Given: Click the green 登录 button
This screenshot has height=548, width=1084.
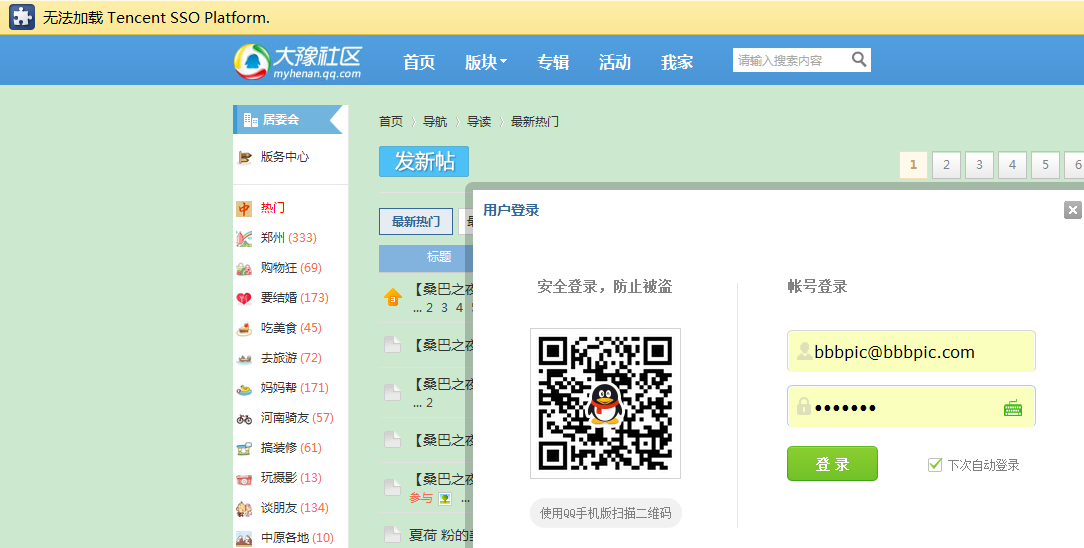Looking at the screenshot, I should (x=832, y=464).
